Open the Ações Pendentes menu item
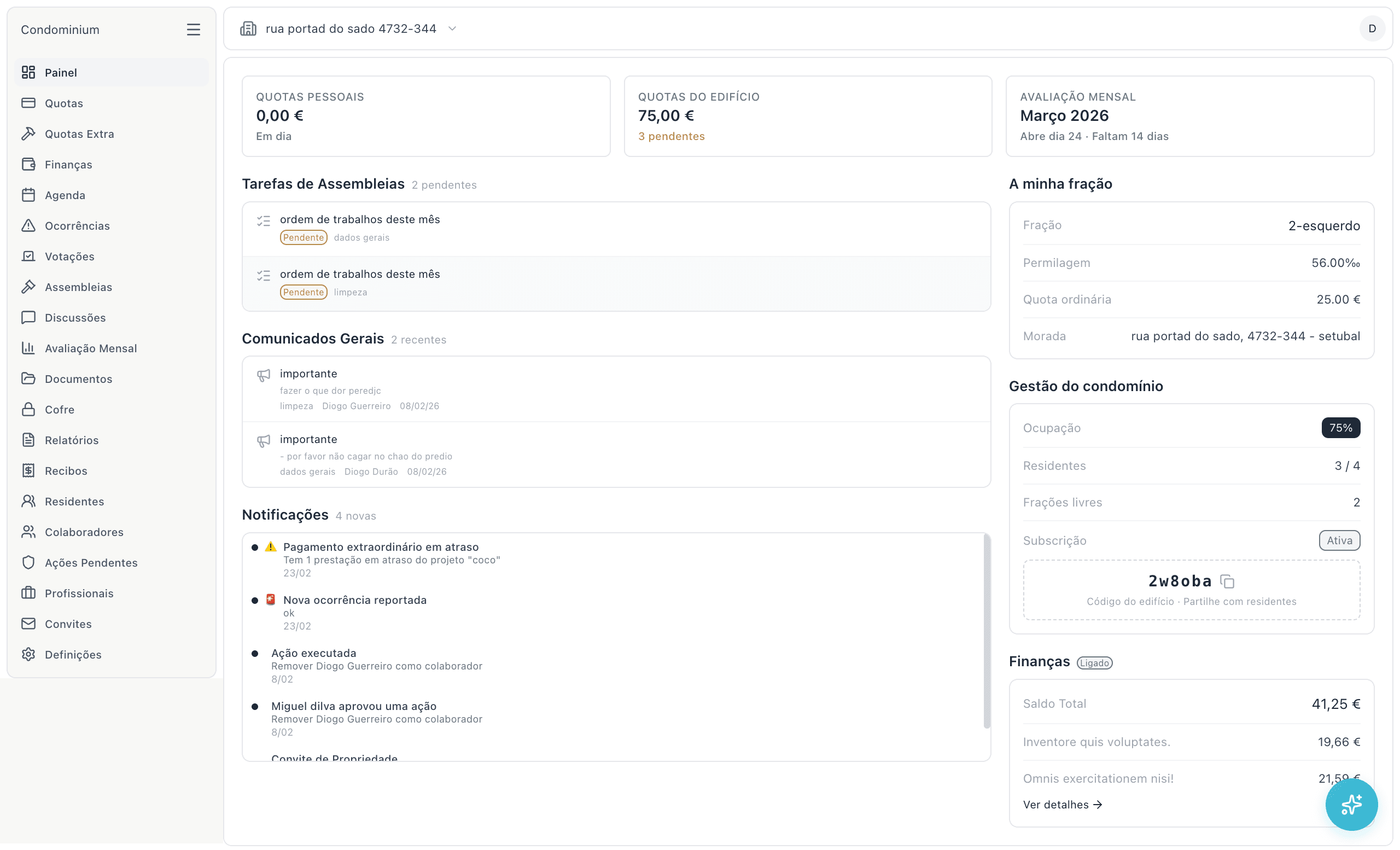 tap(91, 562)
